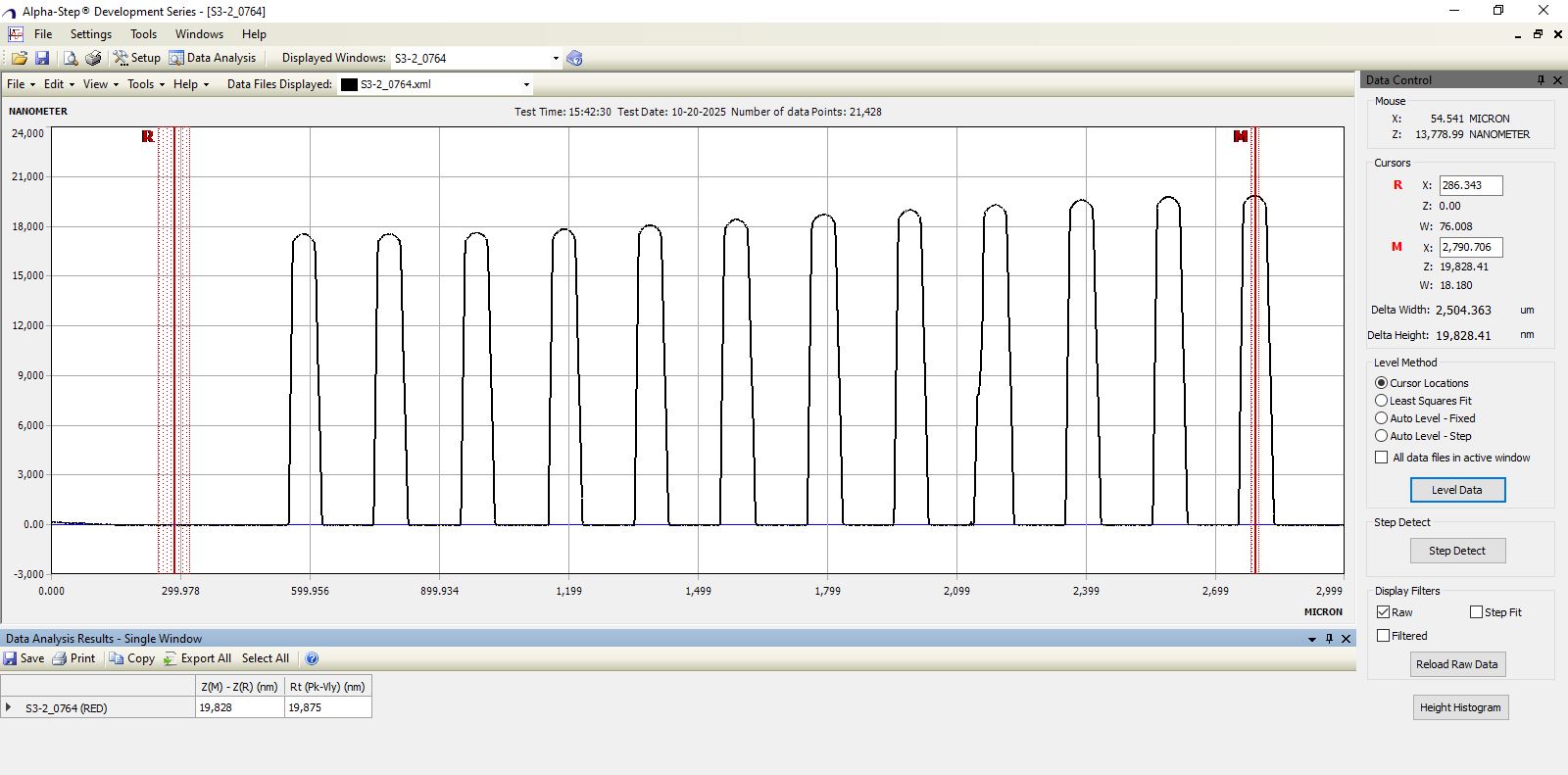
Task: Open the Height Histogram
Action: (1460, 707)
